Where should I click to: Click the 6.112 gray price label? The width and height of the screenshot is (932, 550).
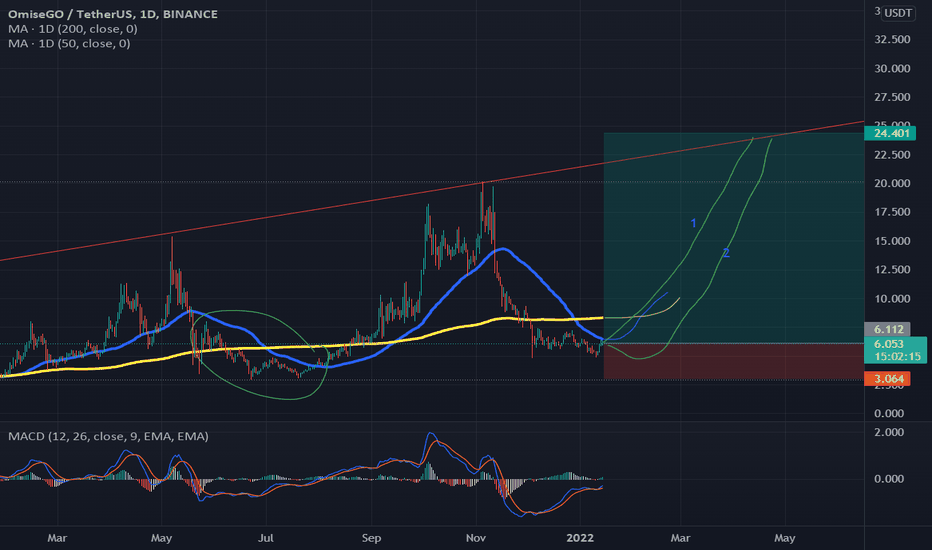click(x=887, y=329)
